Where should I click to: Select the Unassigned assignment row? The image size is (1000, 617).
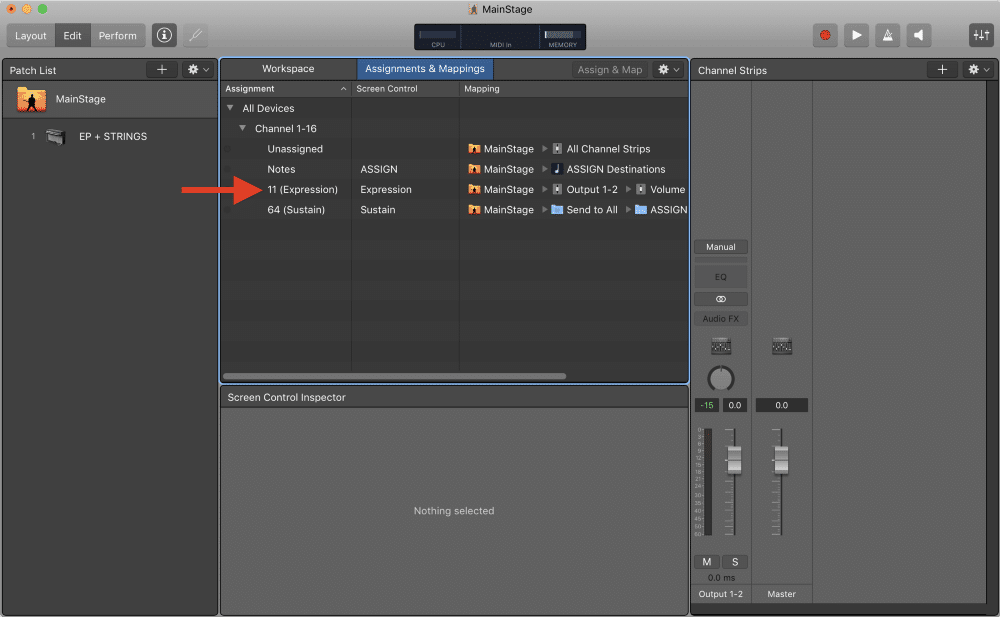pos(455,149)
